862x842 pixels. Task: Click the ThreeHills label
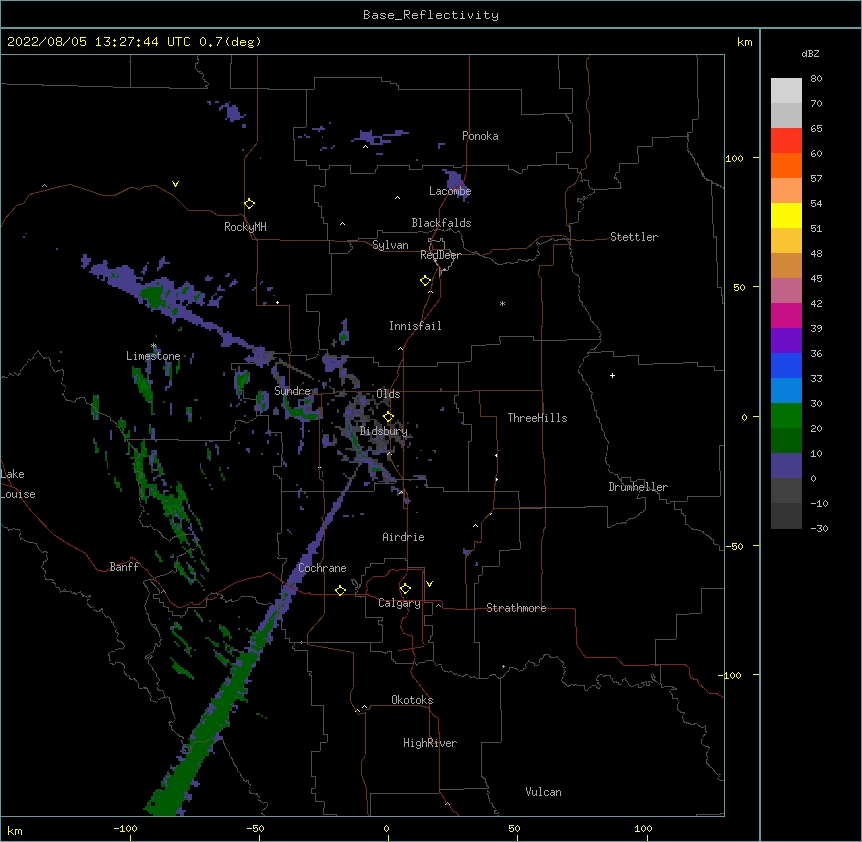pyautogui.click(x=537, y=418)
